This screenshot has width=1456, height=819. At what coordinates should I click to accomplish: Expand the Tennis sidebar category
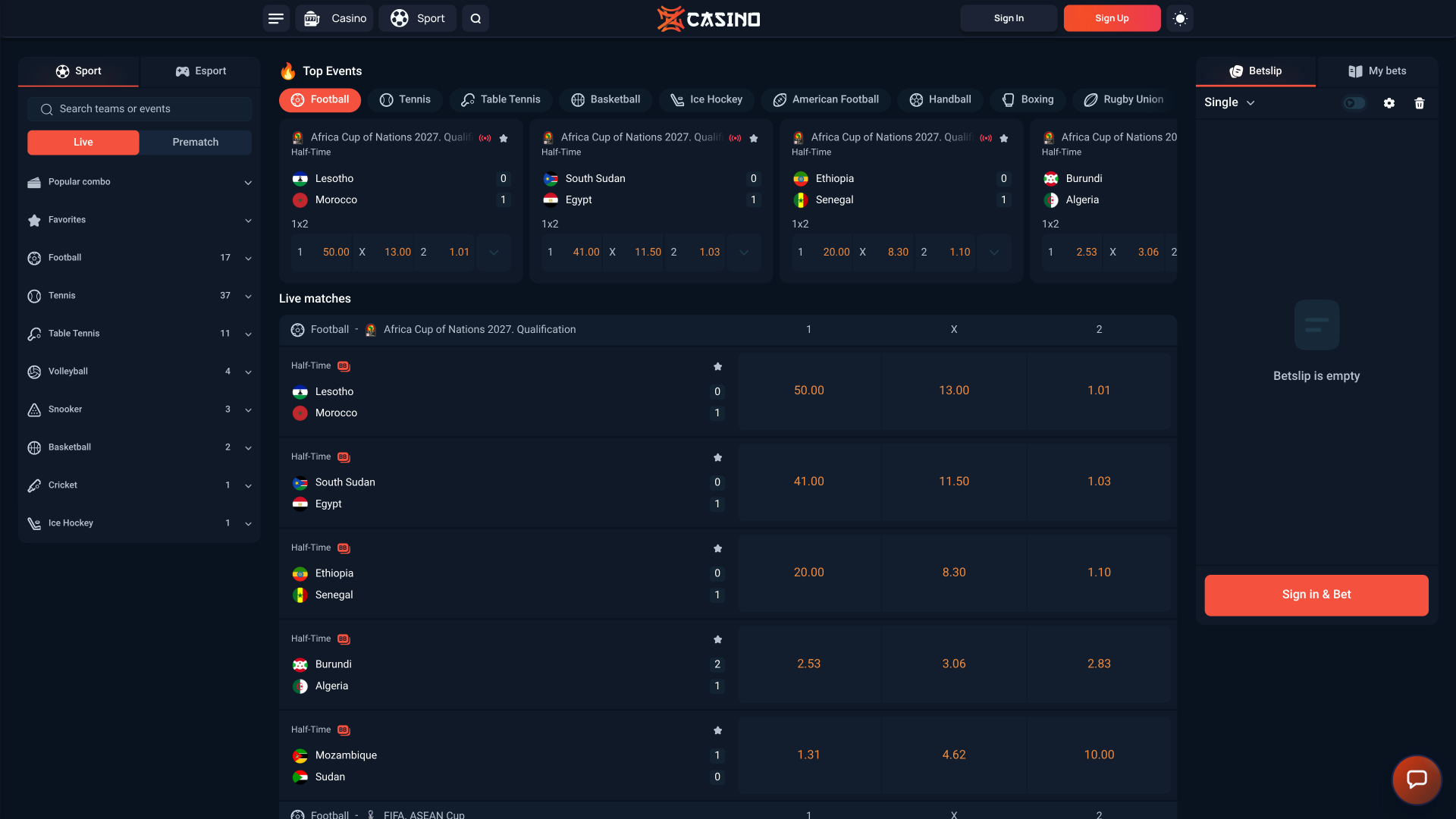pos(140,296)
